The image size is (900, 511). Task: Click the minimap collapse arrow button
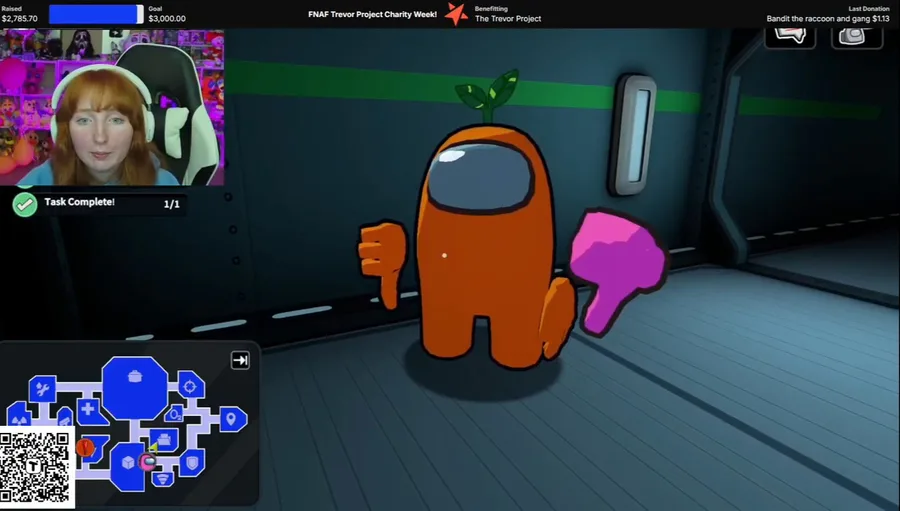click(x=240, y=361)
